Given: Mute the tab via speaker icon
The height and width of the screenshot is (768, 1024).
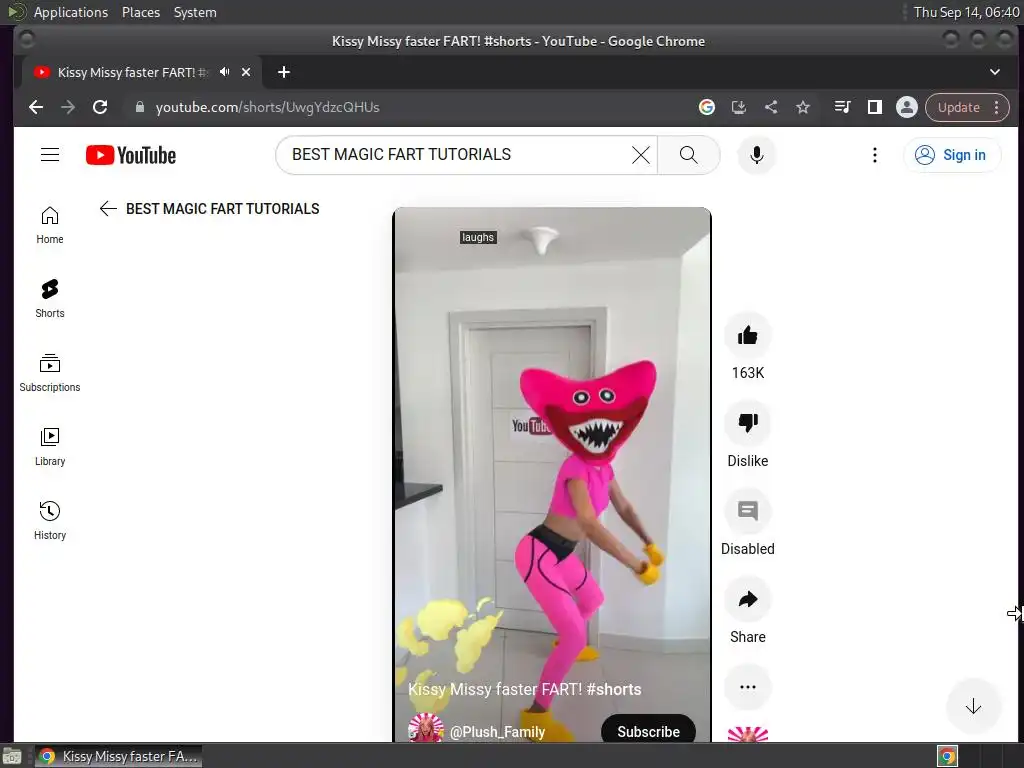Looking at the screenshot, I should [225, 72].
